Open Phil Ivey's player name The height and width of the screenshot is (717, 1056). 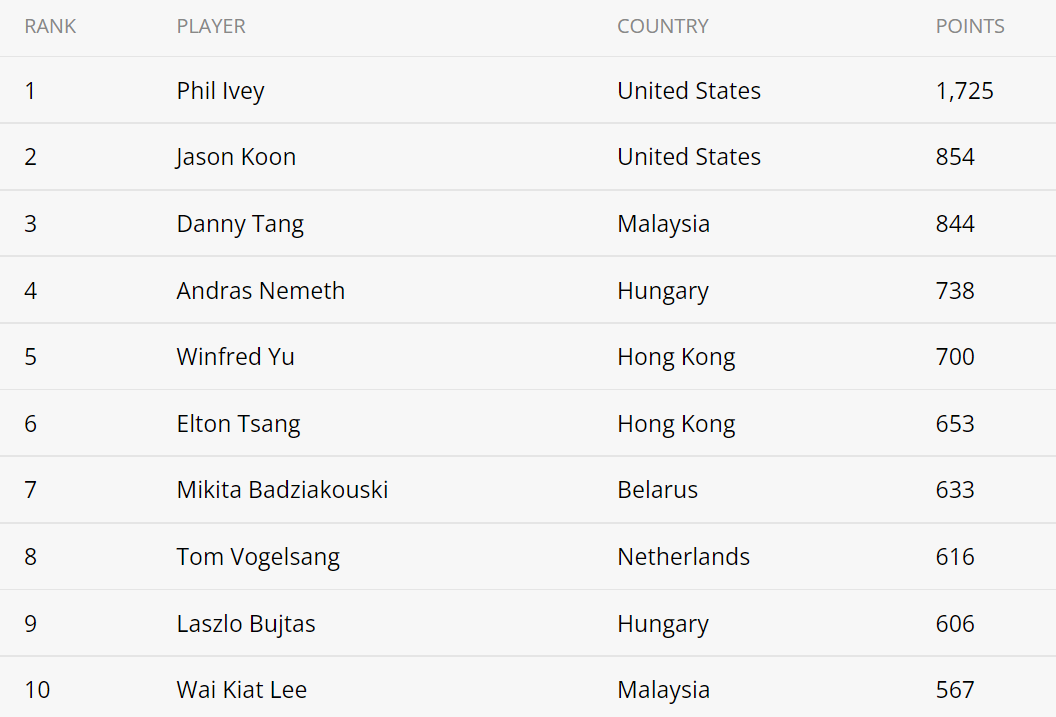click(221, 91)
